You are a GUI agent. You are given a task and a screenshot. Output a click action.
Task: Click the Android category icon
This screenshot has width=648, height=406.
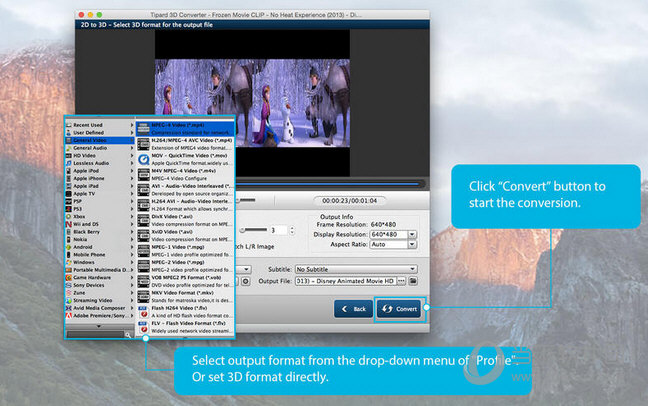pos(69,247)
